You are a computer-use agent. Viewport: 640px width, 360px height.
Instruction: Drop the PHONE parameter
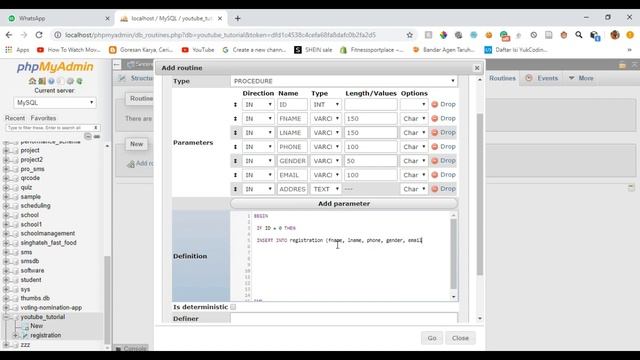click(443, 147)
